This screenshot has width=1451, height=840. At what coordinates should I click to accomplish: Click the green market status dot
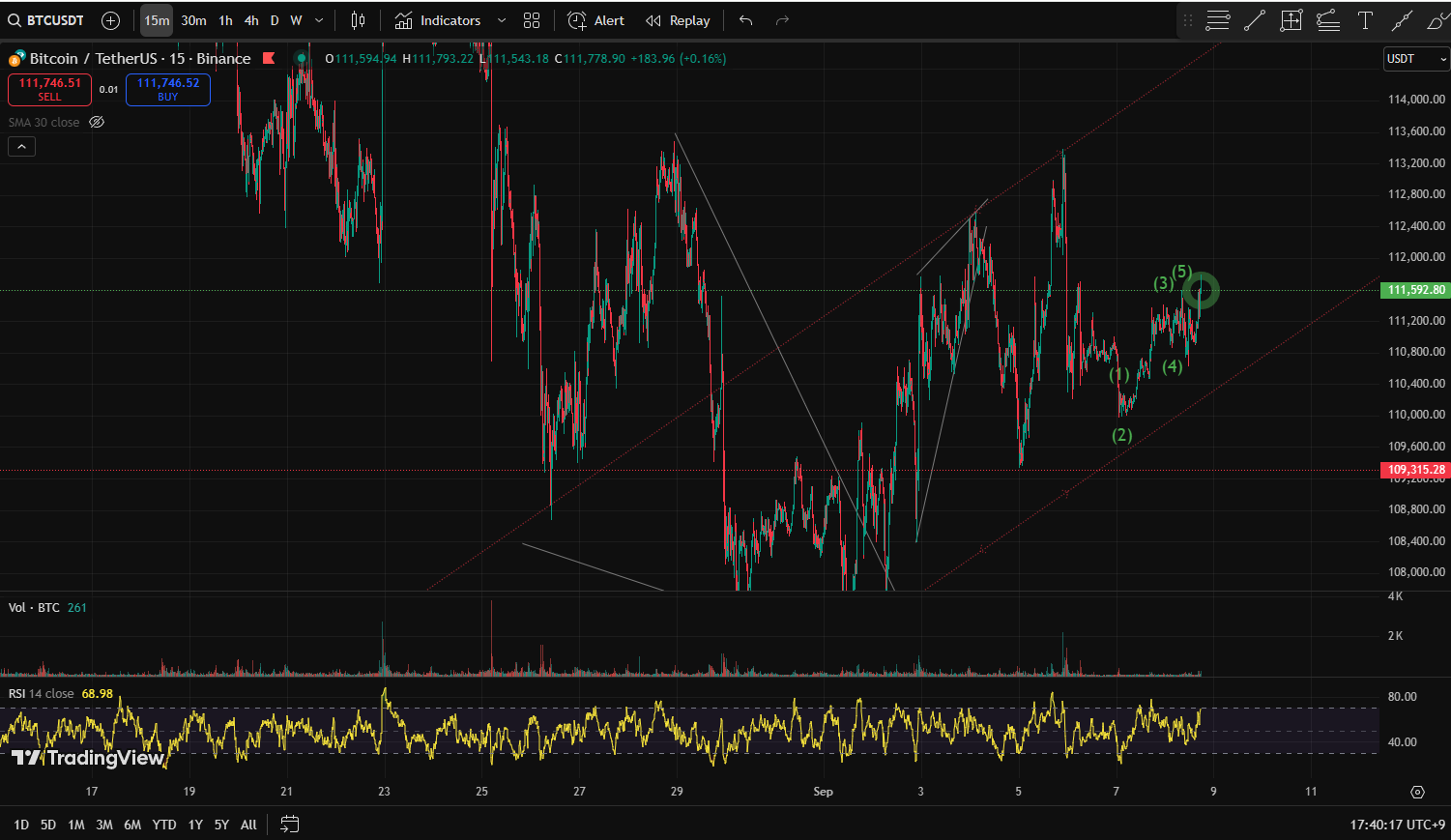pos(302,59)
